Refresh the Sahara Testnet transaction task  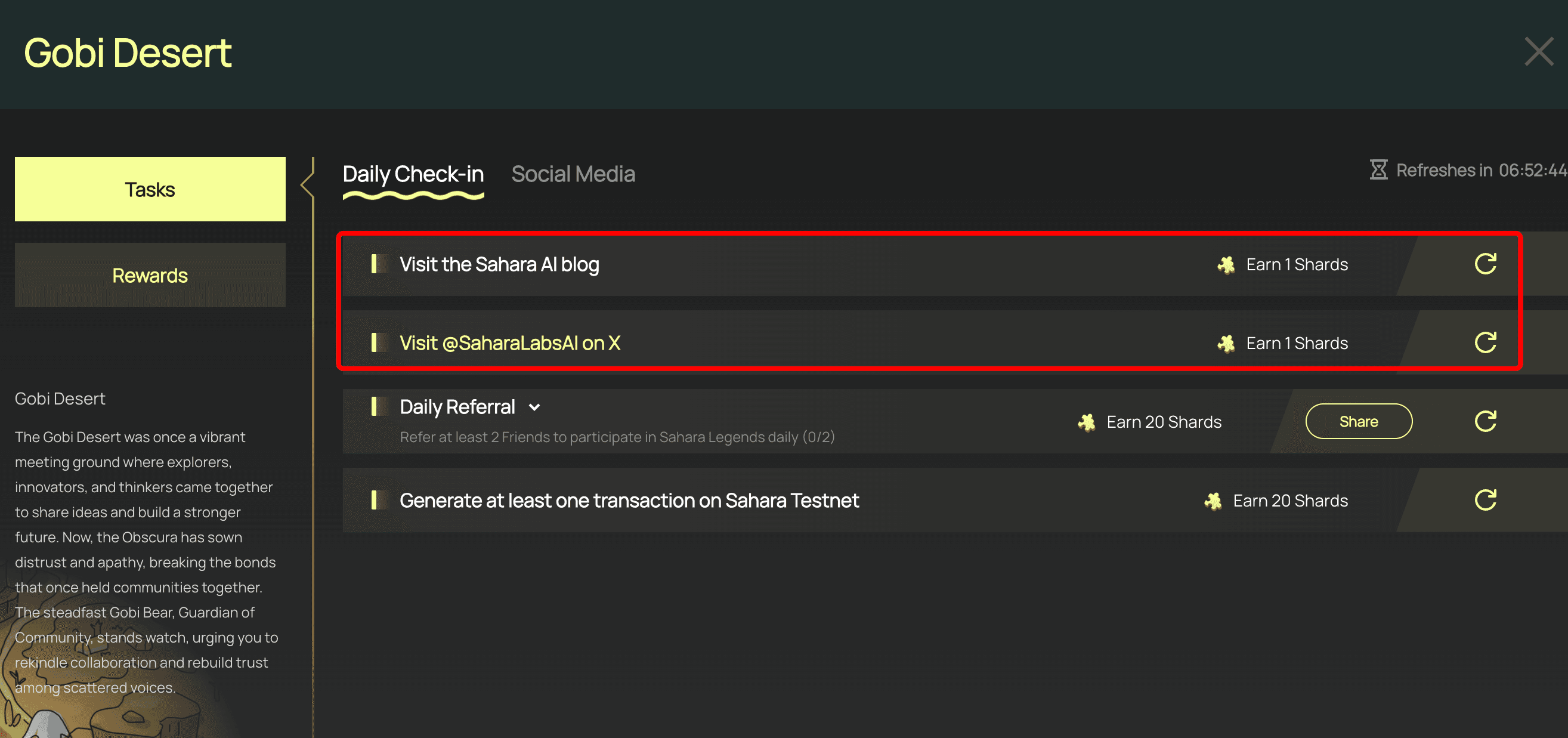click(1485, 500)
